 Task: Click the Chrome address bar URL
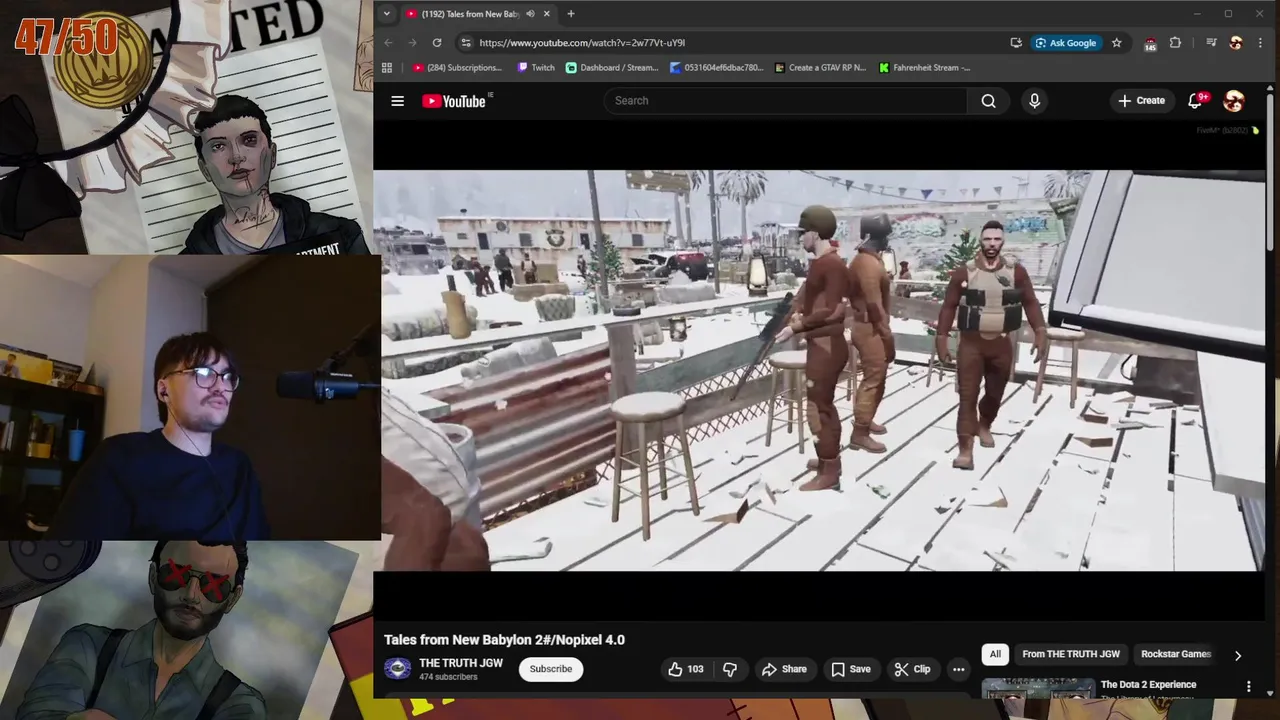[x=582, y=43]
